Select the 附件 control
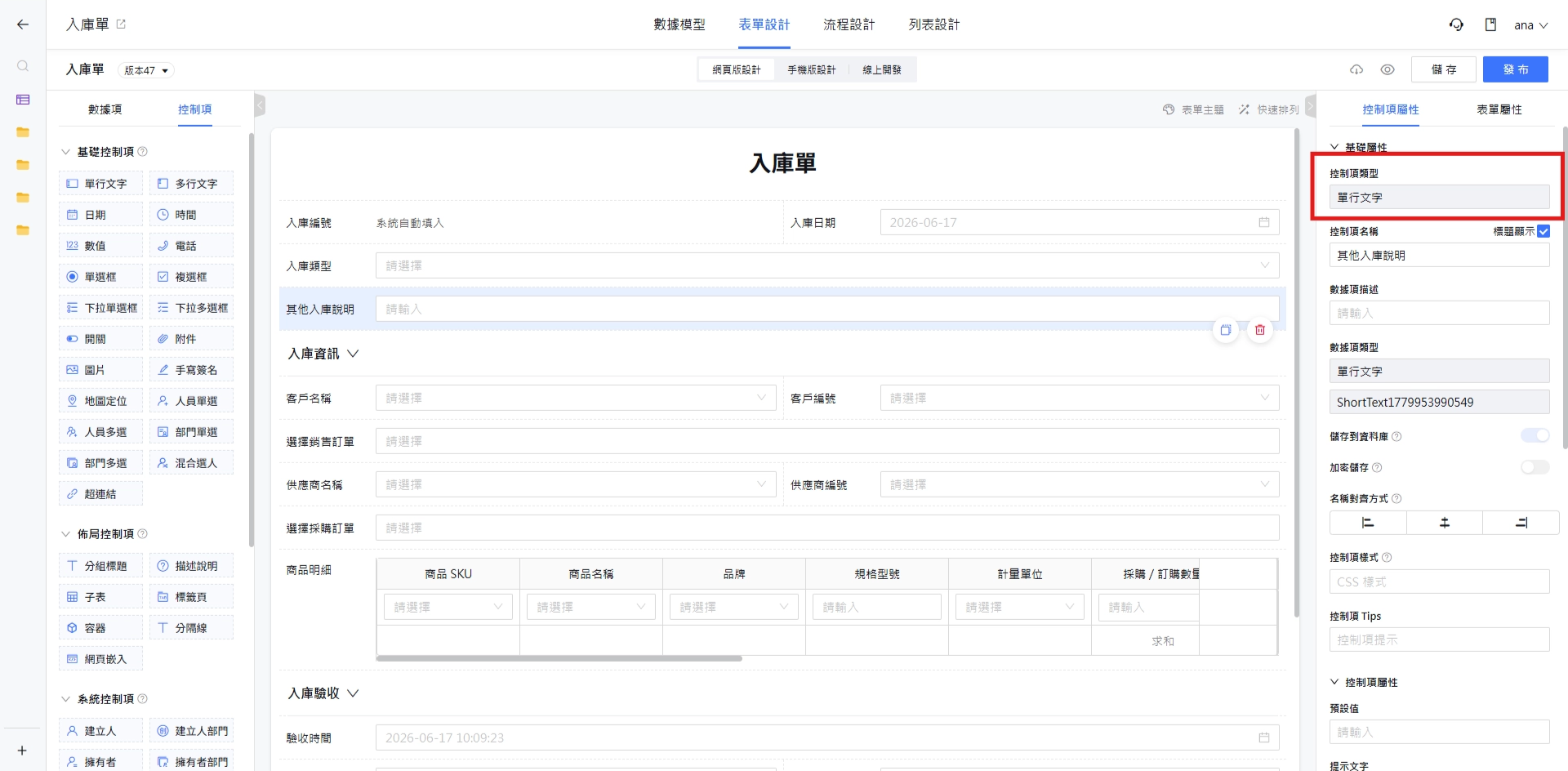Image resolution: width=1568 pixels, height=771 pixels. click(x=192, y=339)
